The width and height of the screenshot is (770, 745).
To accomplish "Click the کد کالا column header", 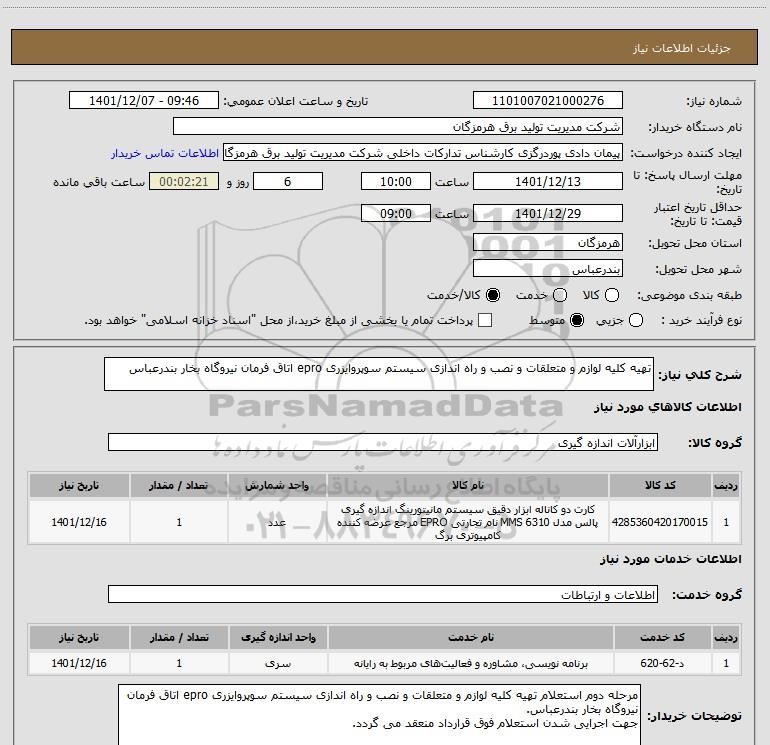I will pyautogui.click(x=660, y=485).
